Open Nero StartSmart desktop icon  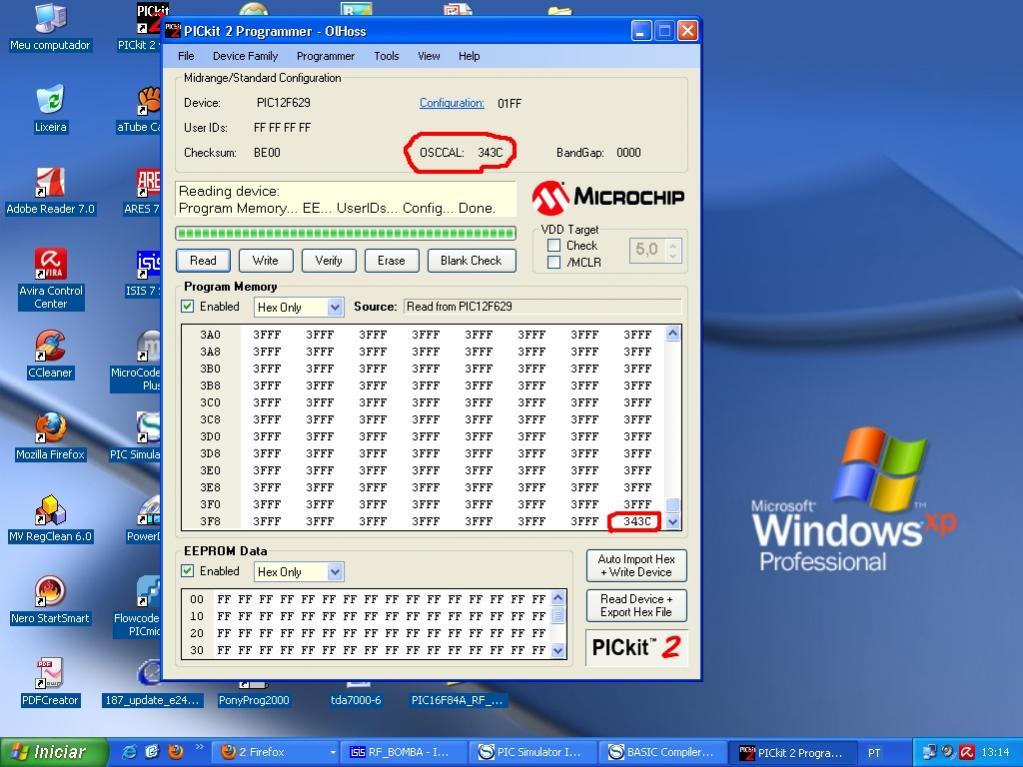pyautogui.click(x=50, y=599)
